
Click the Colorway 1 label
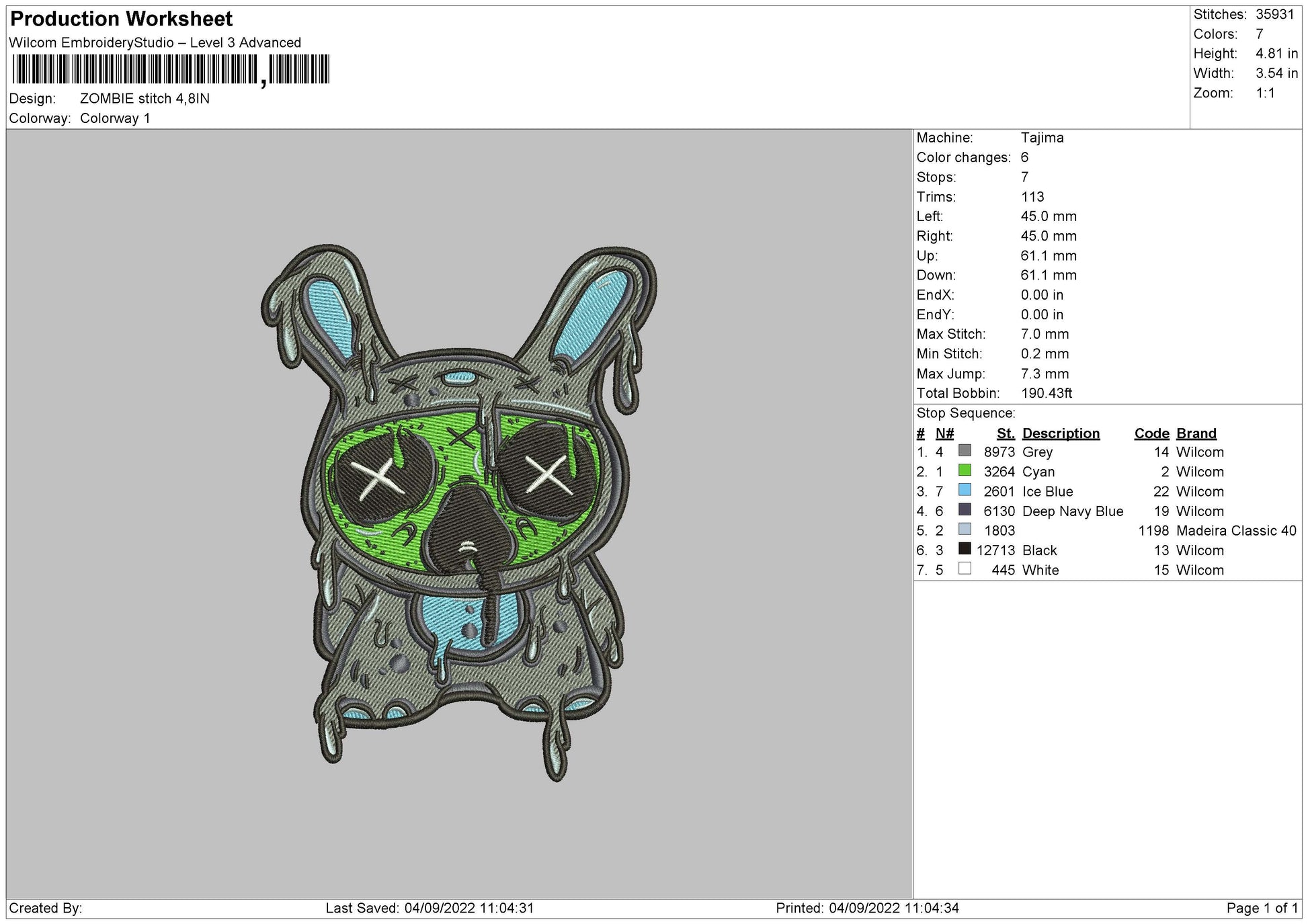(x=116, y=116)
